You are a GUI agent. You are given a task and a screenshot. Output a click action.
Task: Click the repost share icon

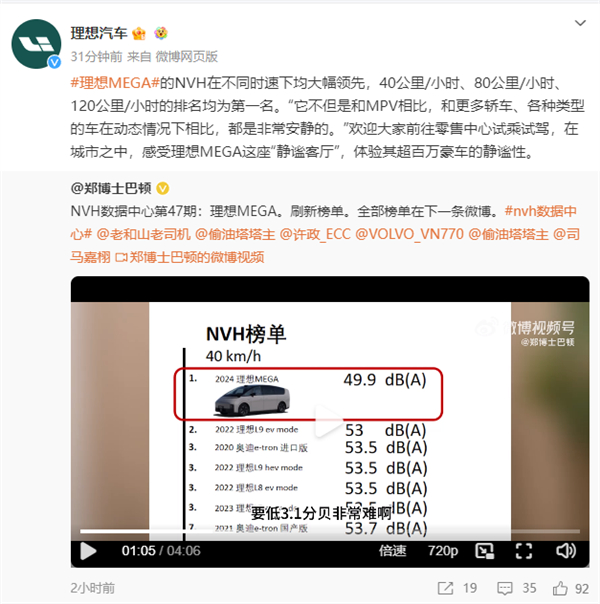click(445, 588)
